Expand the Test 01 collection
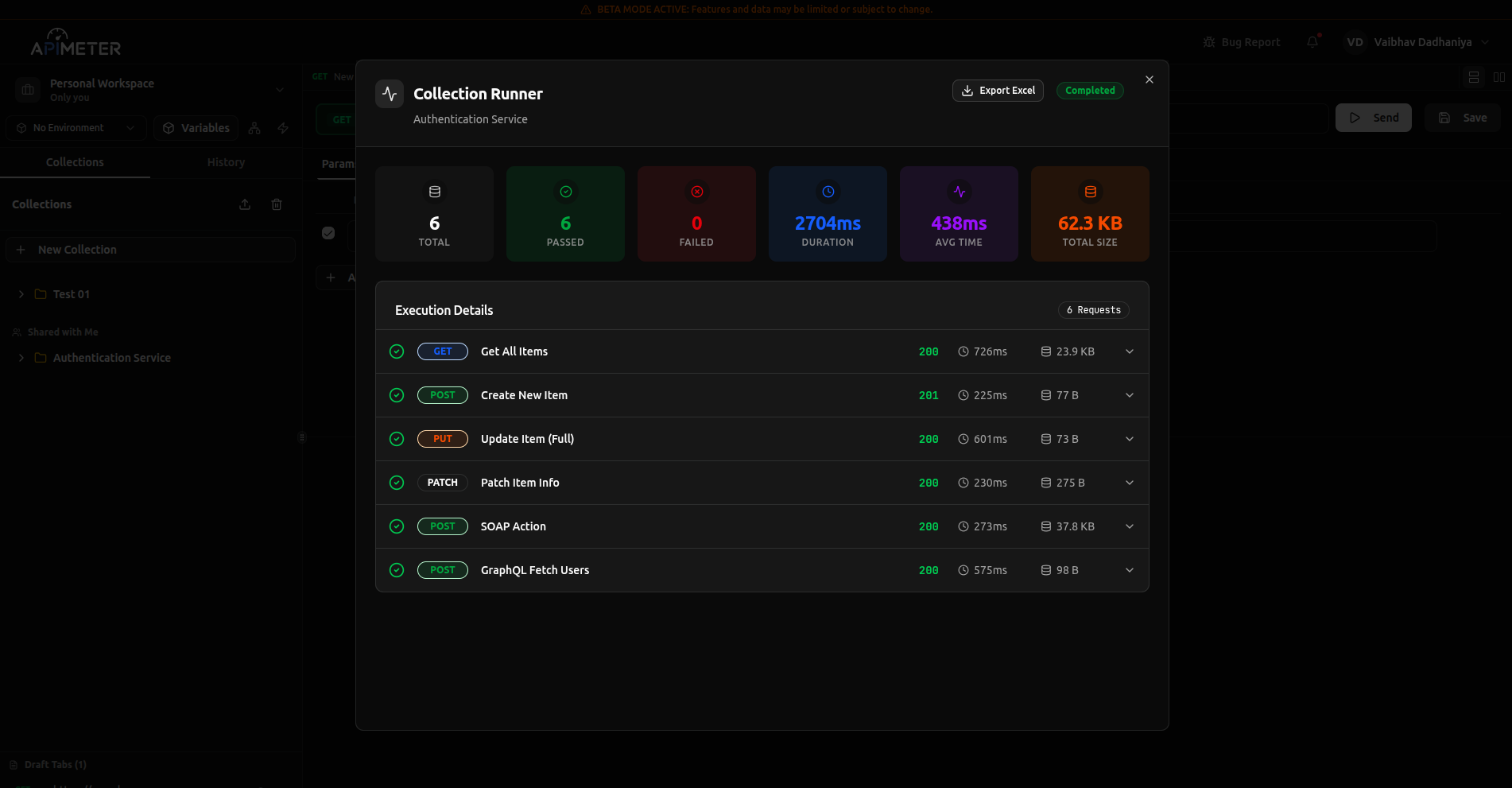Viewport: 1512px width, 788px height. (21, 293)
